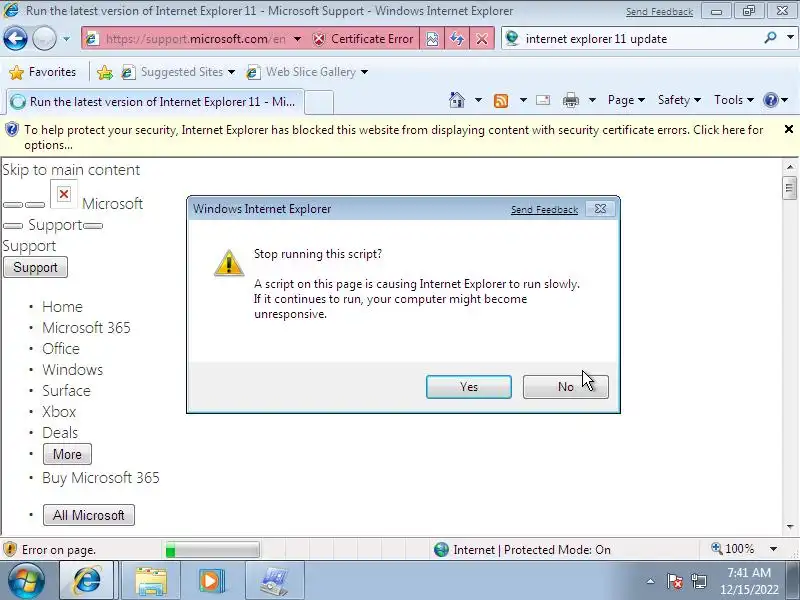Expand the Print options dropdown arrow
Screen dimensions: 800x600
tap(592, 100)
